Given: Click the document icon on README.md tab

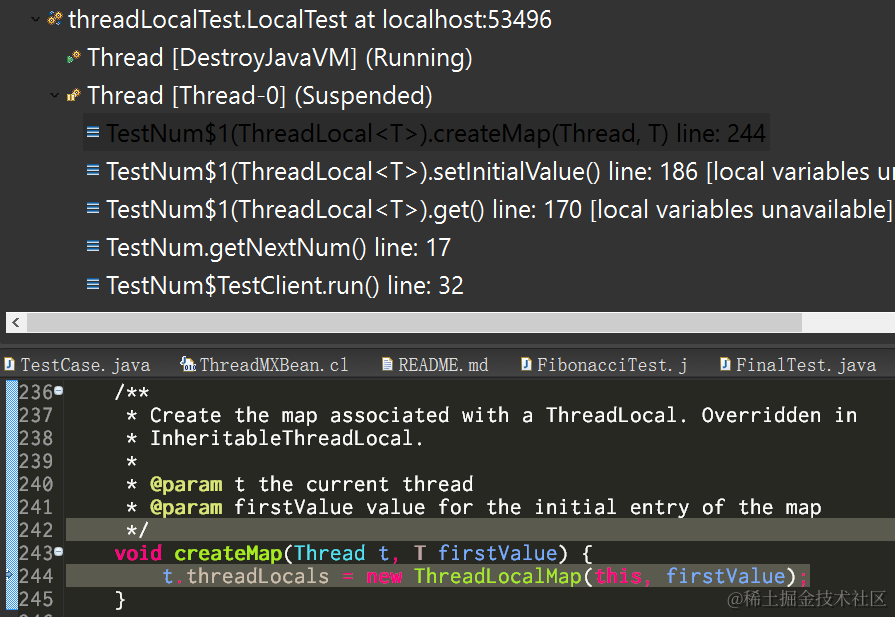Looking at the screenshot, I should pos(387,364).
